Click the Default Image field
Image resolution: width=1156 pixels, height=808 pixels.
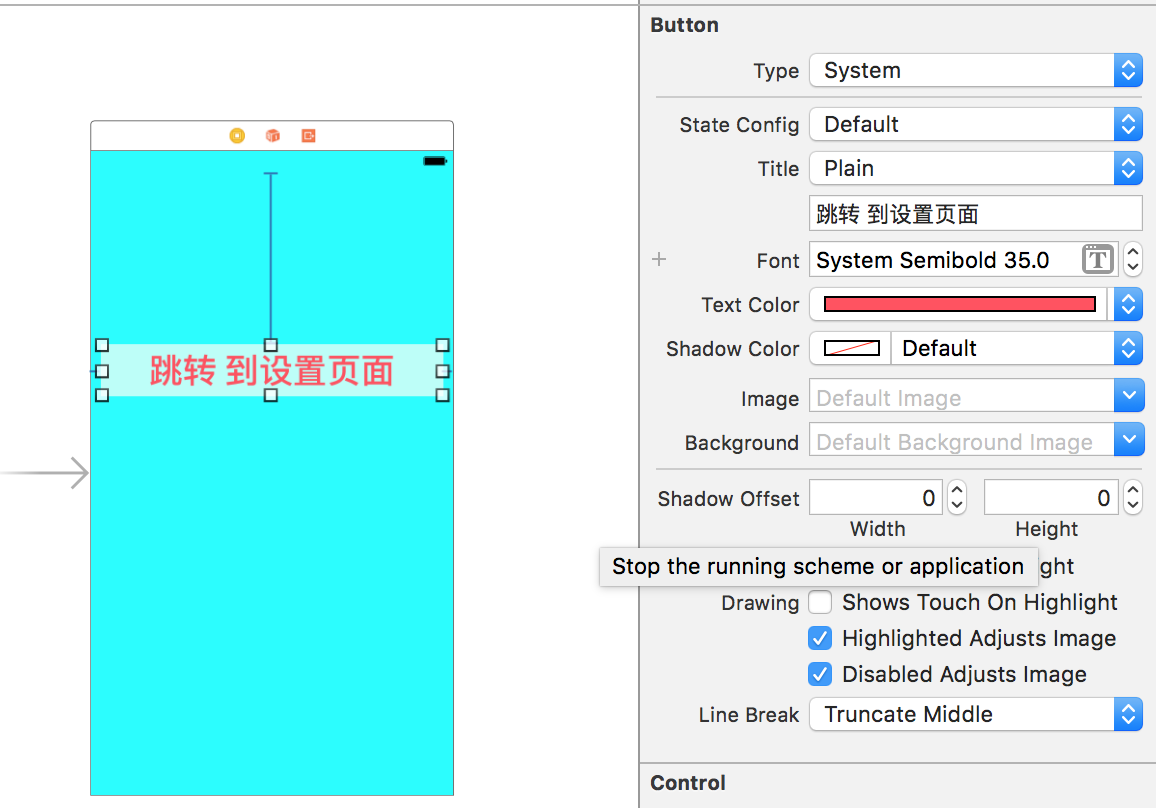(961, 396)
